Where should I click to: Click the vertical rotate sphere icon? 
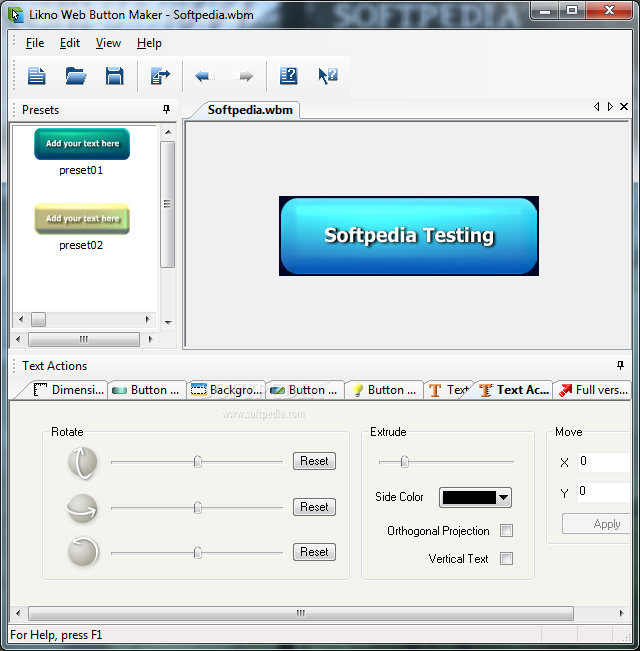pos(83,463)
